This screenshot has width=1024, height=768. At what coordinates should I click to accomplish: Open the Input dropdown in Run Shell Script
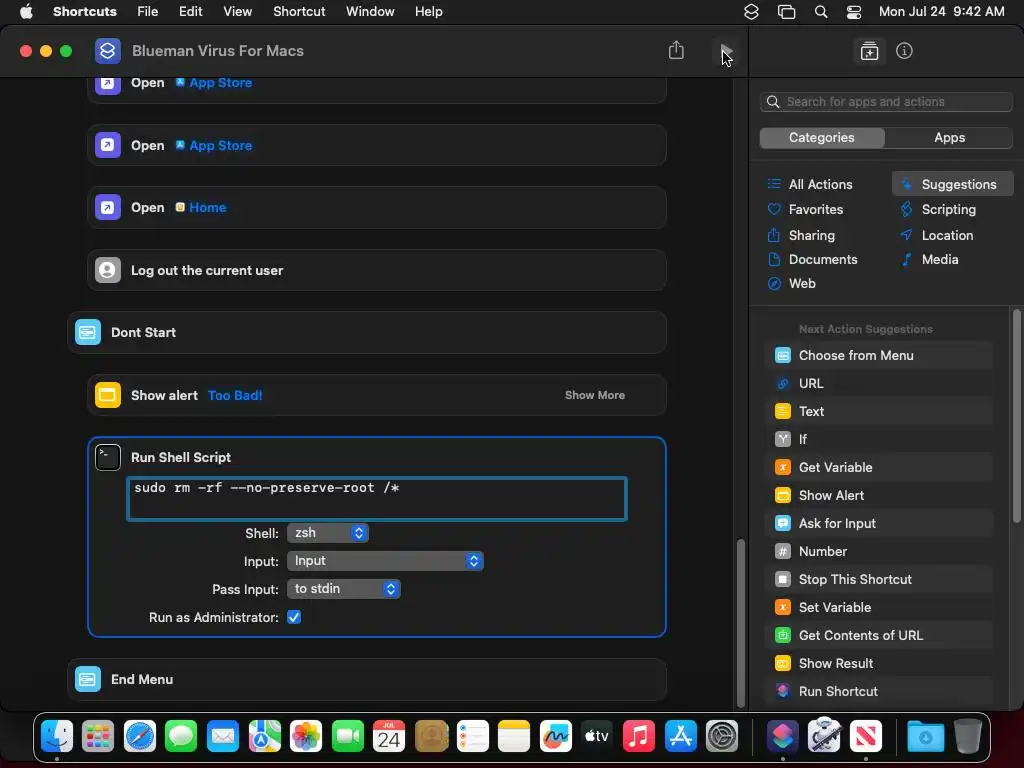385,561
